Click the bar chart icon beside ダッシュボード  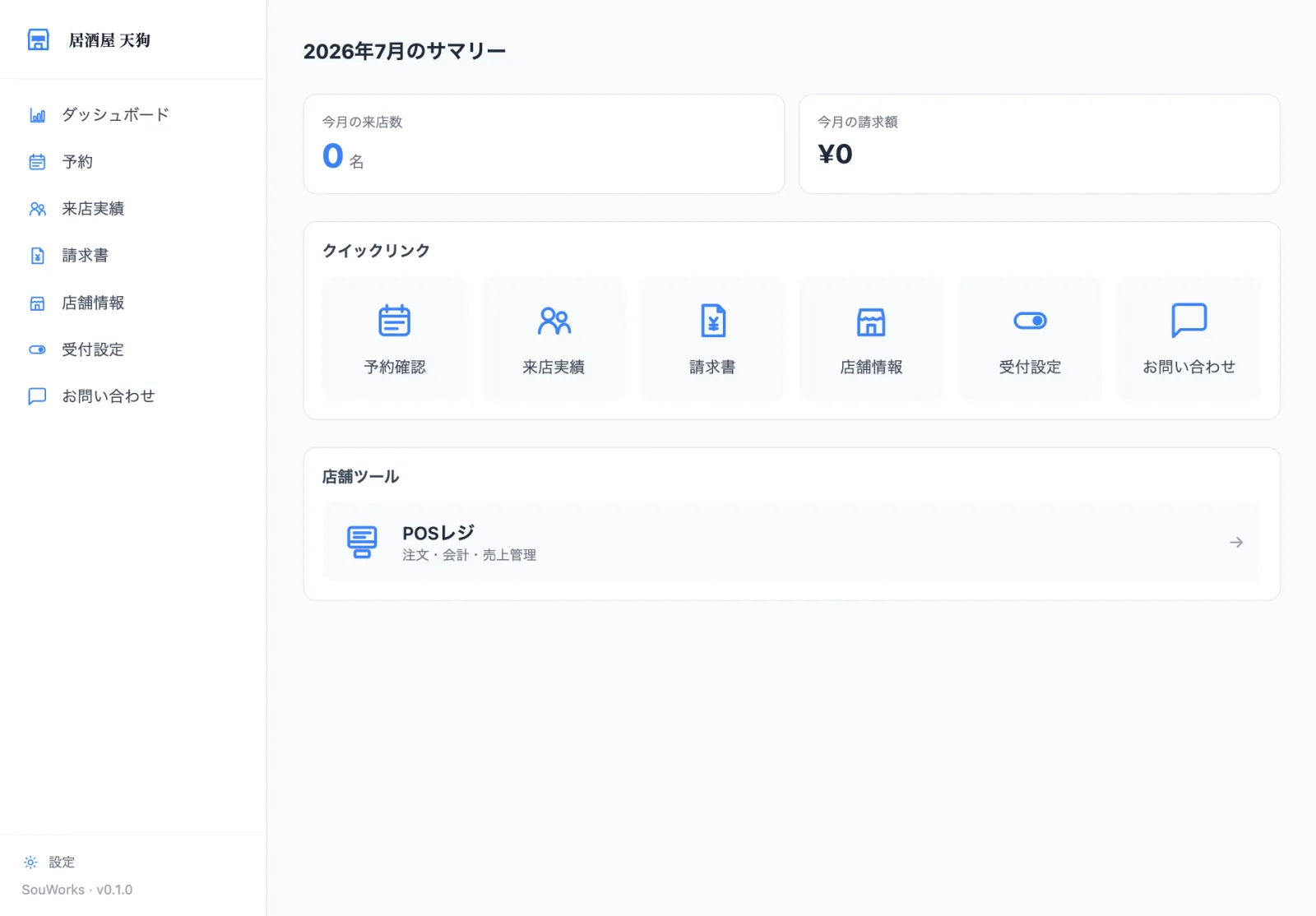point(38,115)
